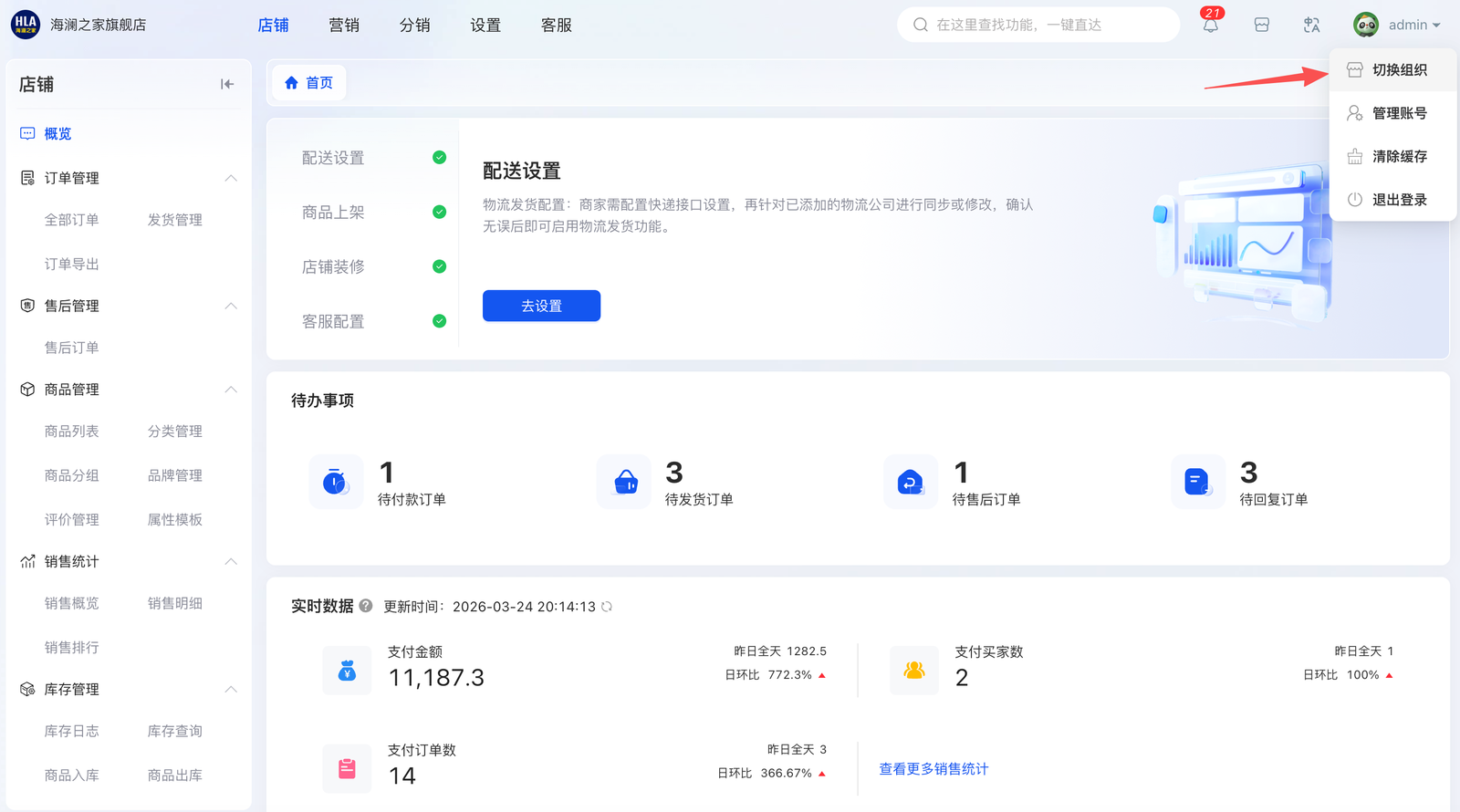Collapse the 商品管理 sidebar section
This screenshot has width=1460, height=812.
tap(231, 390)
